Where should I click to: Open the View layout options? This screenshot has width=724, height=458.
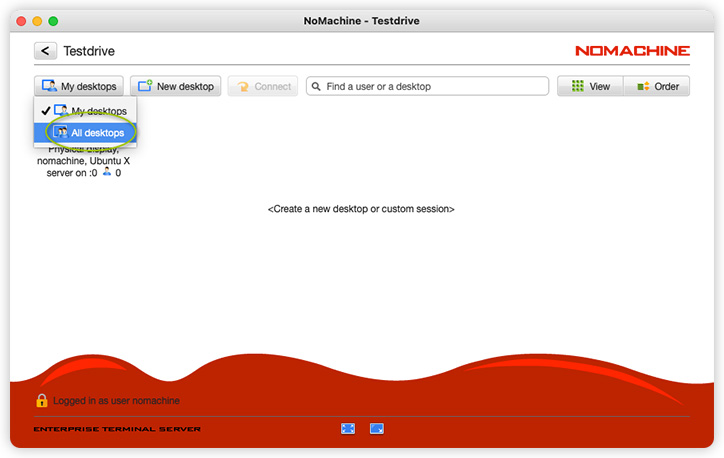590,87
